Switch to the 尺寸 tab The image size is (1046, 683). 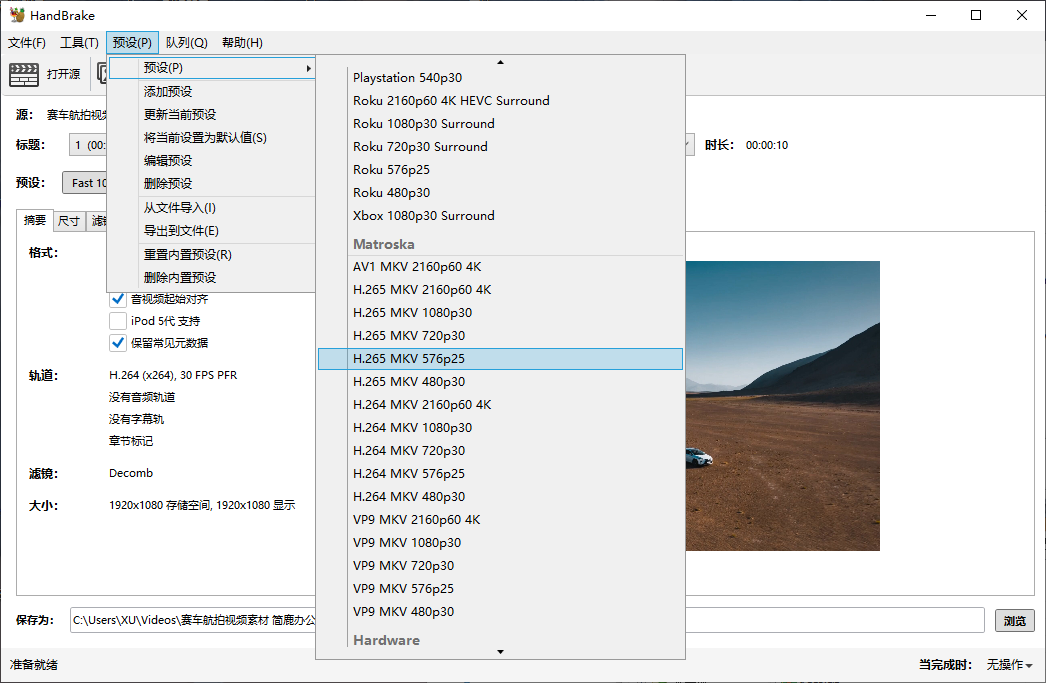[x=69, y=221]
